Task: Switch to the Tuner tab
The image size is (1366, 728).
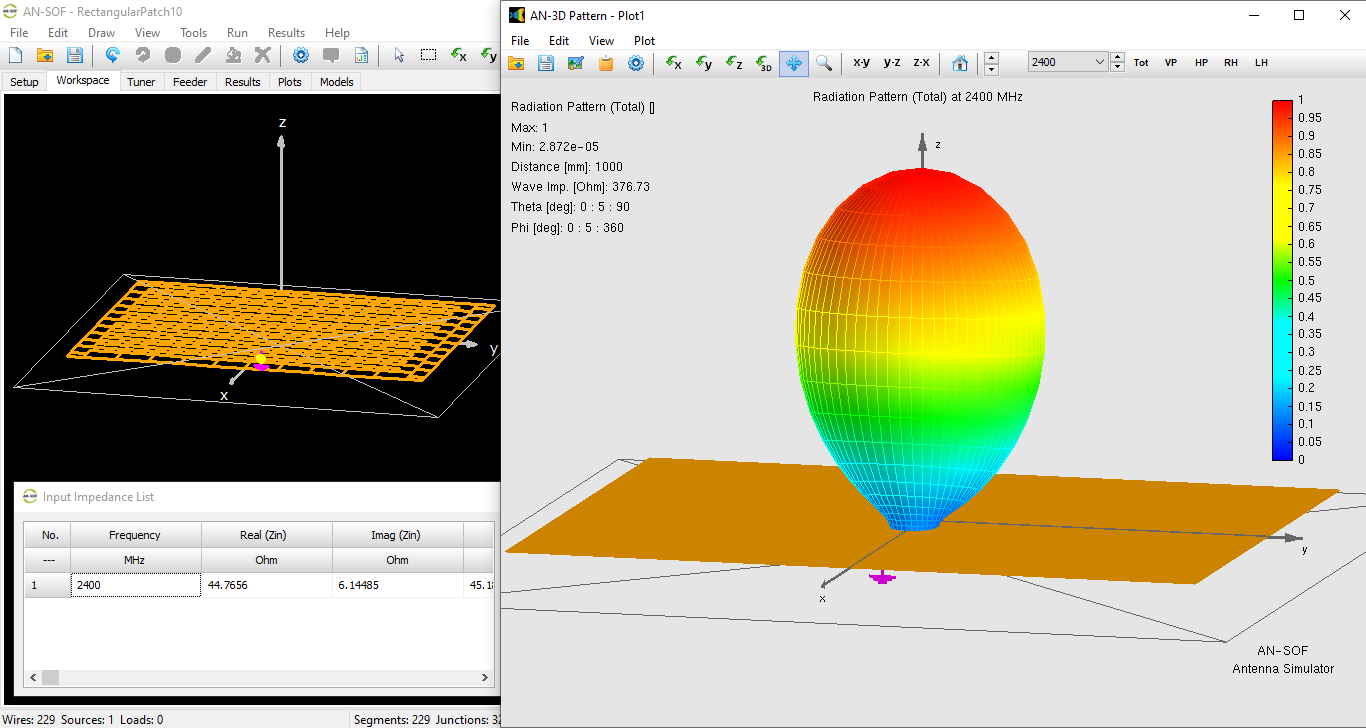Action: tap(141, 82)
